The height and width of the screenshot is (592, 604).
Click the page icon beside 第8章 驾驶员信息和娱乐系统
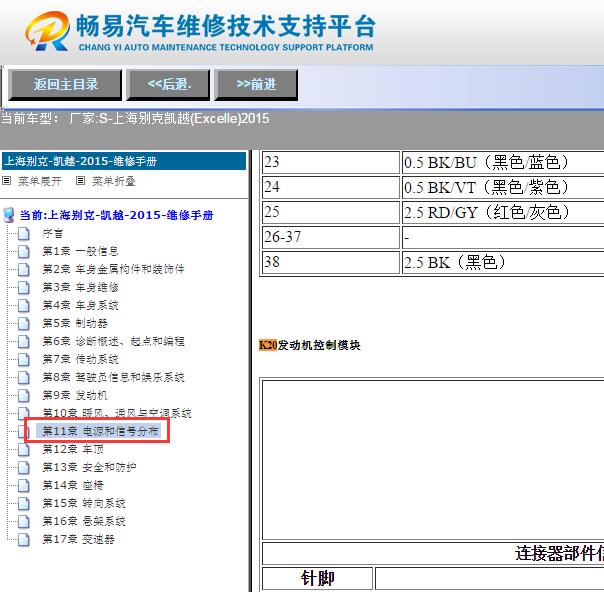[x=23, y=377]
